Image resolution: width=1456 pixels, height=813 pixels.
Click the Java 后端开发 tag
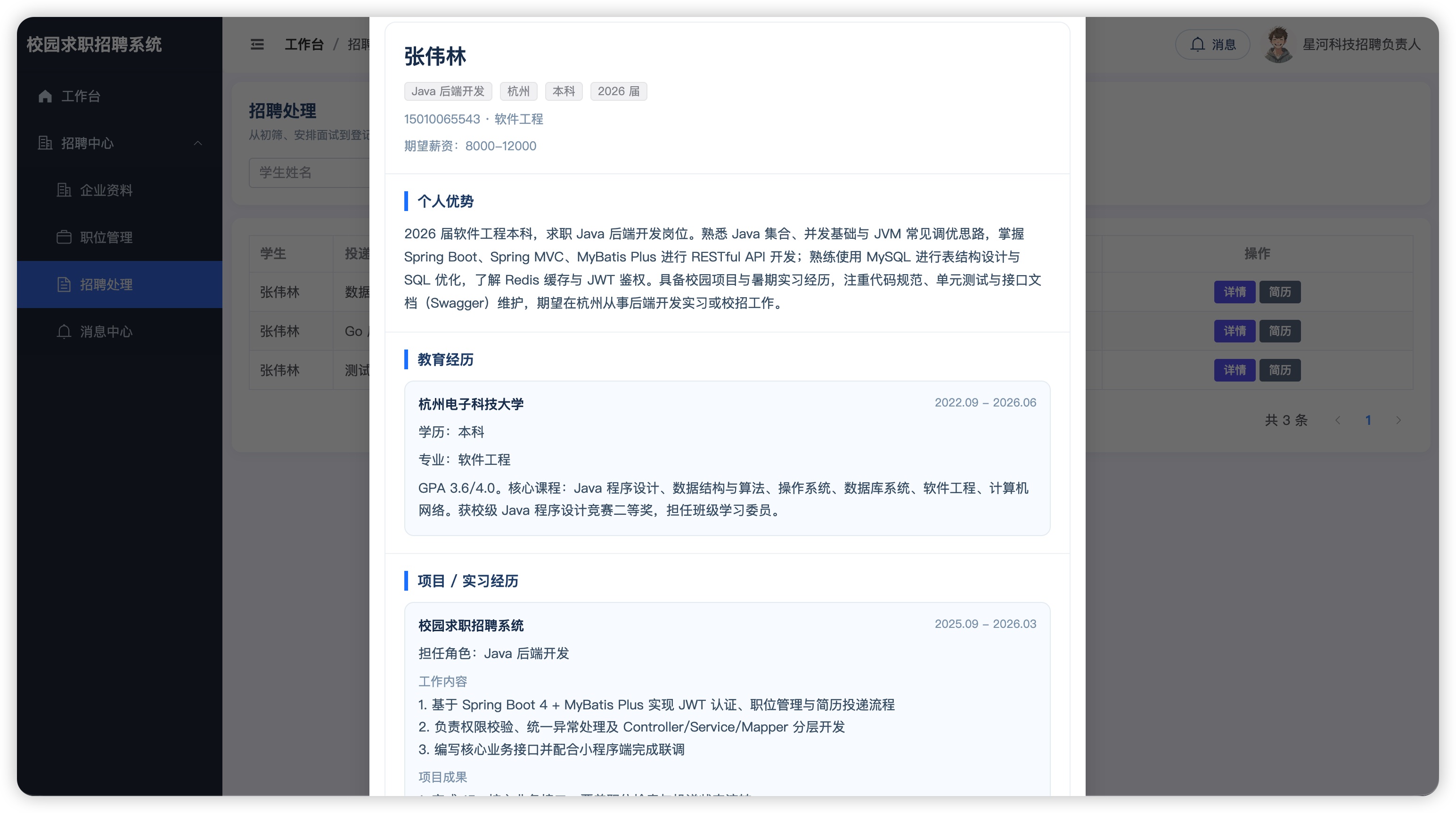[x=448, y=91]
